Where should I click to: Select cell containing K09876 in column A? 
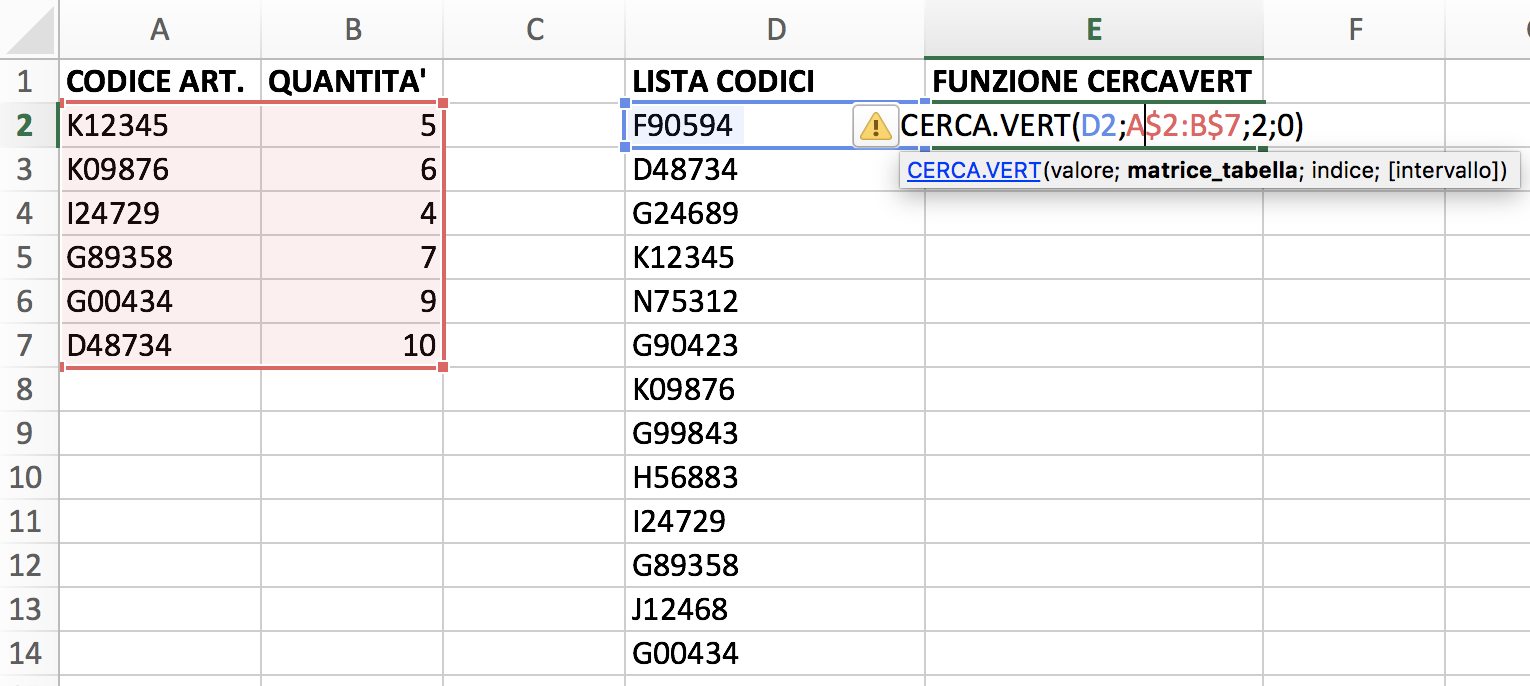coord(160,169)
